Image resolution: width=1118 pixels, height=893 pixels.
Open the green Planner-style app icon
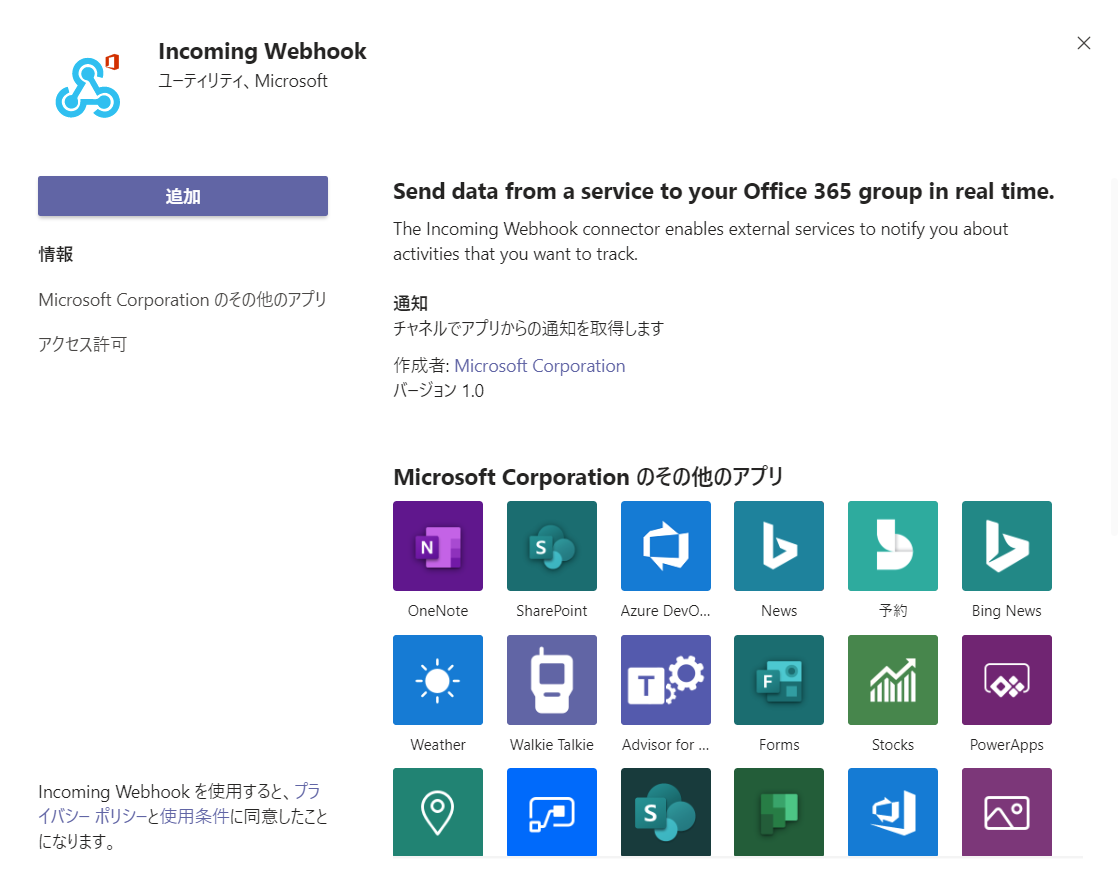tap(779, 812)
